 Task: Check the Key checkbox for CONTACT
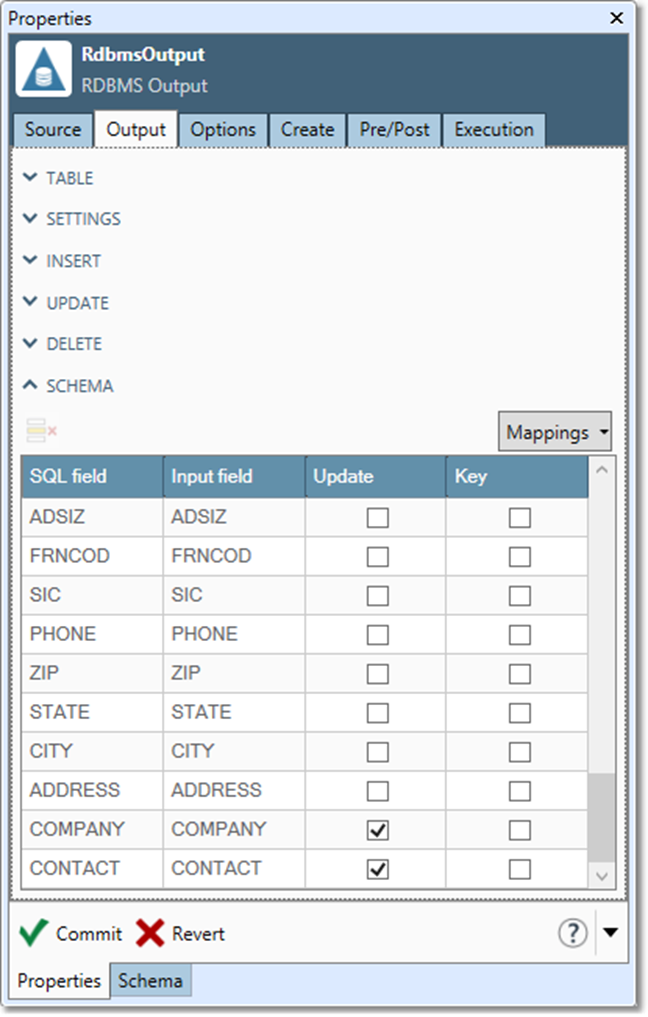517,868
